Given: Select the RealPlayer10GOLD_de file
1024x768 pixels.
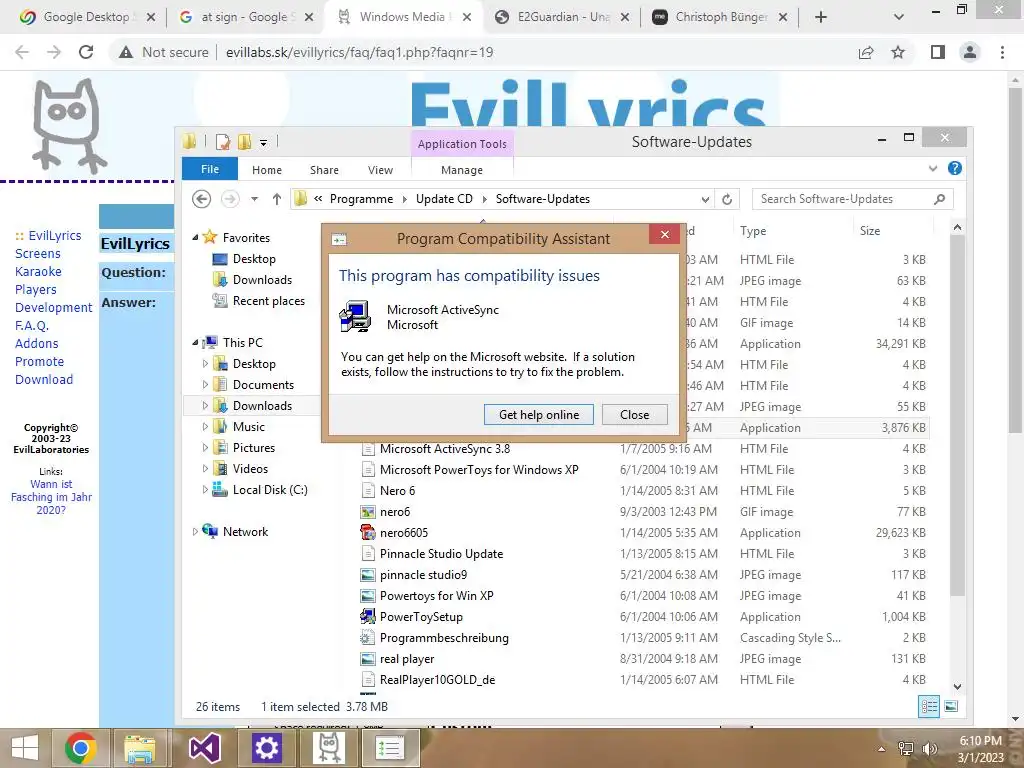Looking at the screenshot, I should 437,680.
